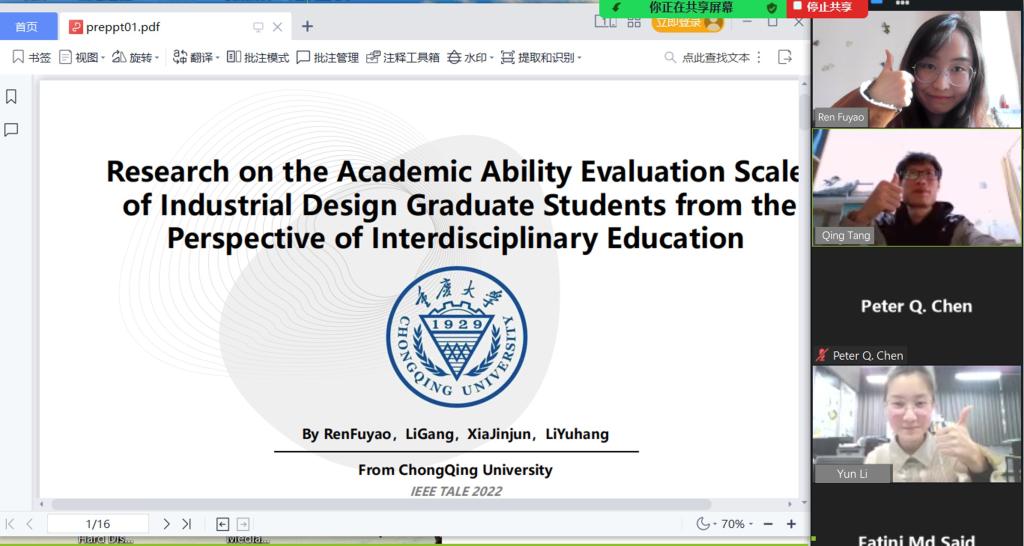Click the 立即登录 login button

(687, 23)
